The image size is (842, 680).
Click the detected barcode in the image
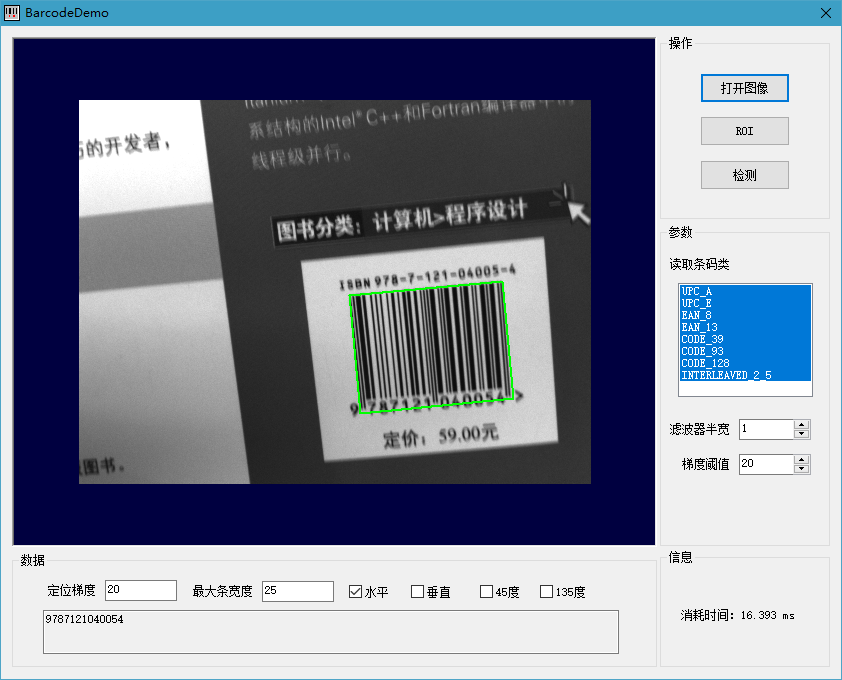click(x=431, y=347)
